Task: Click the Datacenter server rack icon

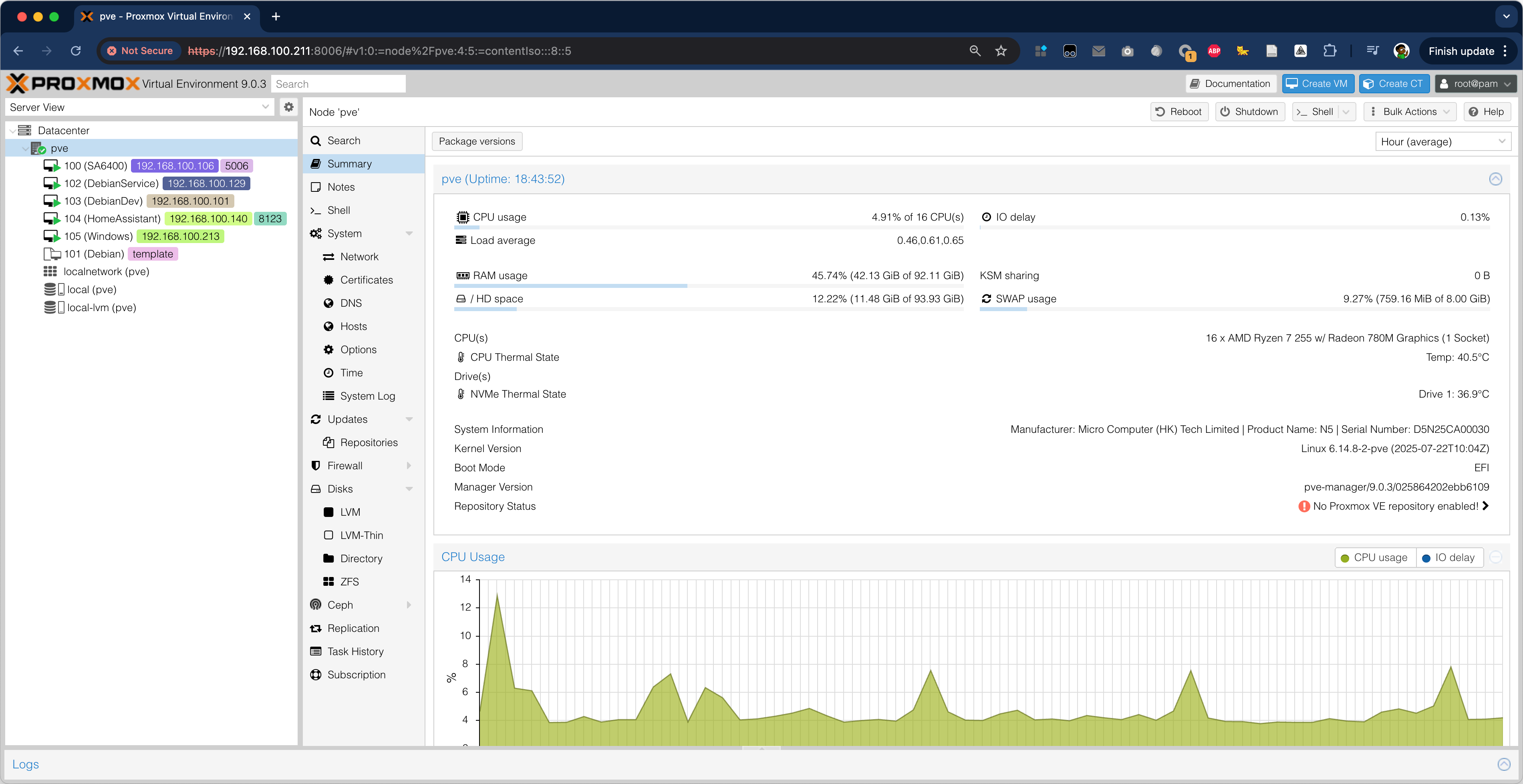Action: pos(24,131)
